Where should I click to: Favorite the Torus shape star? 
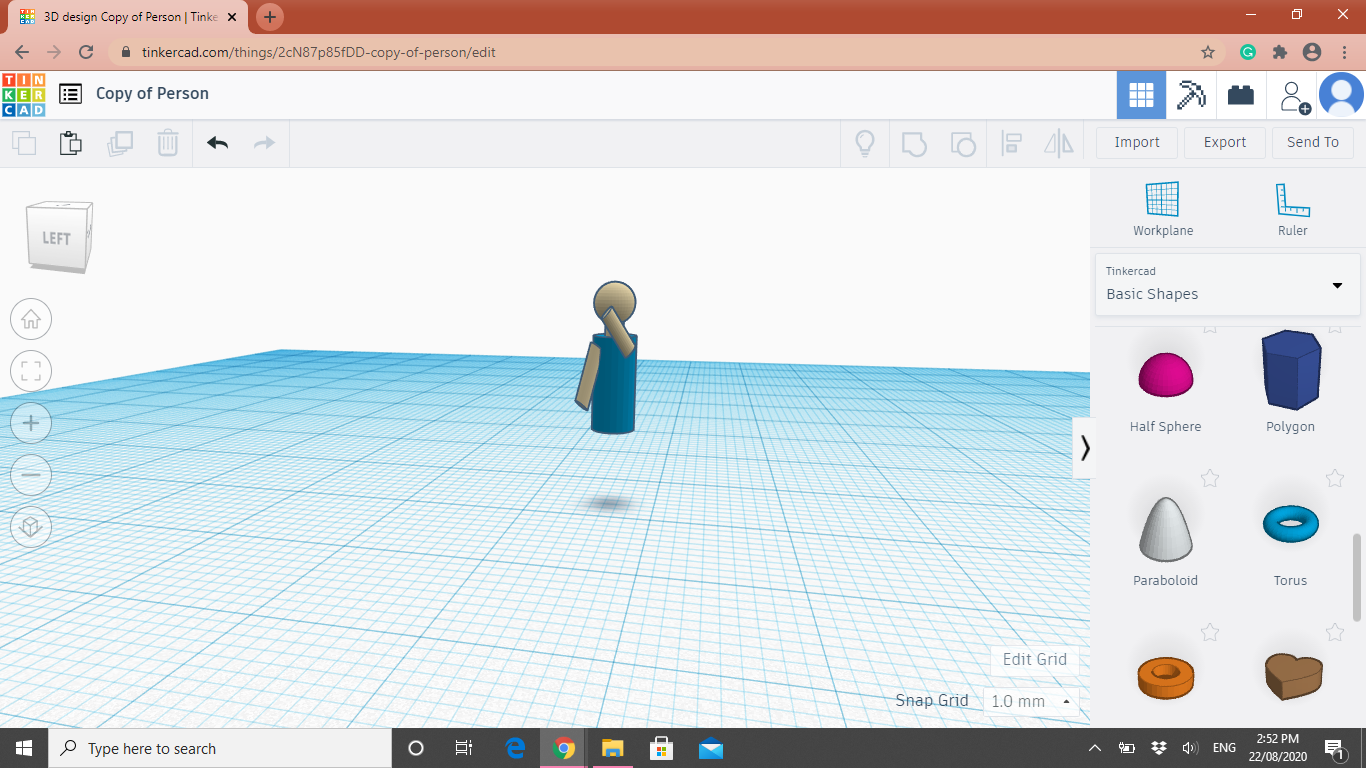tap(1335, 478)
